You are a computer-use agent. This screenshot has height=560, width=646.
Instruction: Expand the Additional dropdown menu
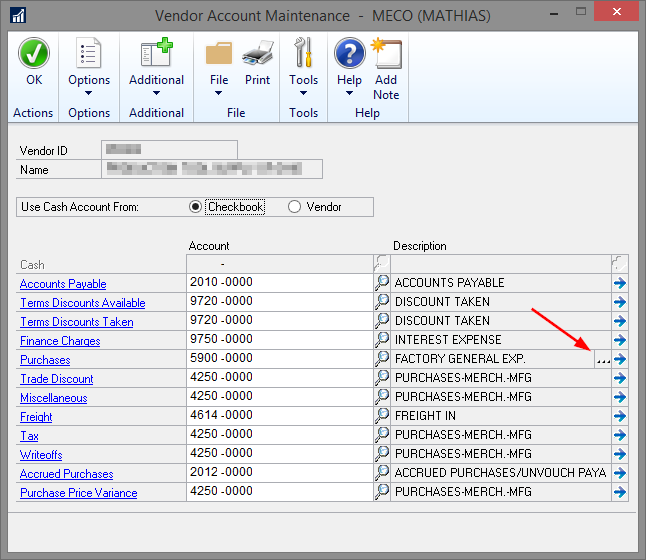(x=156, y=80)
